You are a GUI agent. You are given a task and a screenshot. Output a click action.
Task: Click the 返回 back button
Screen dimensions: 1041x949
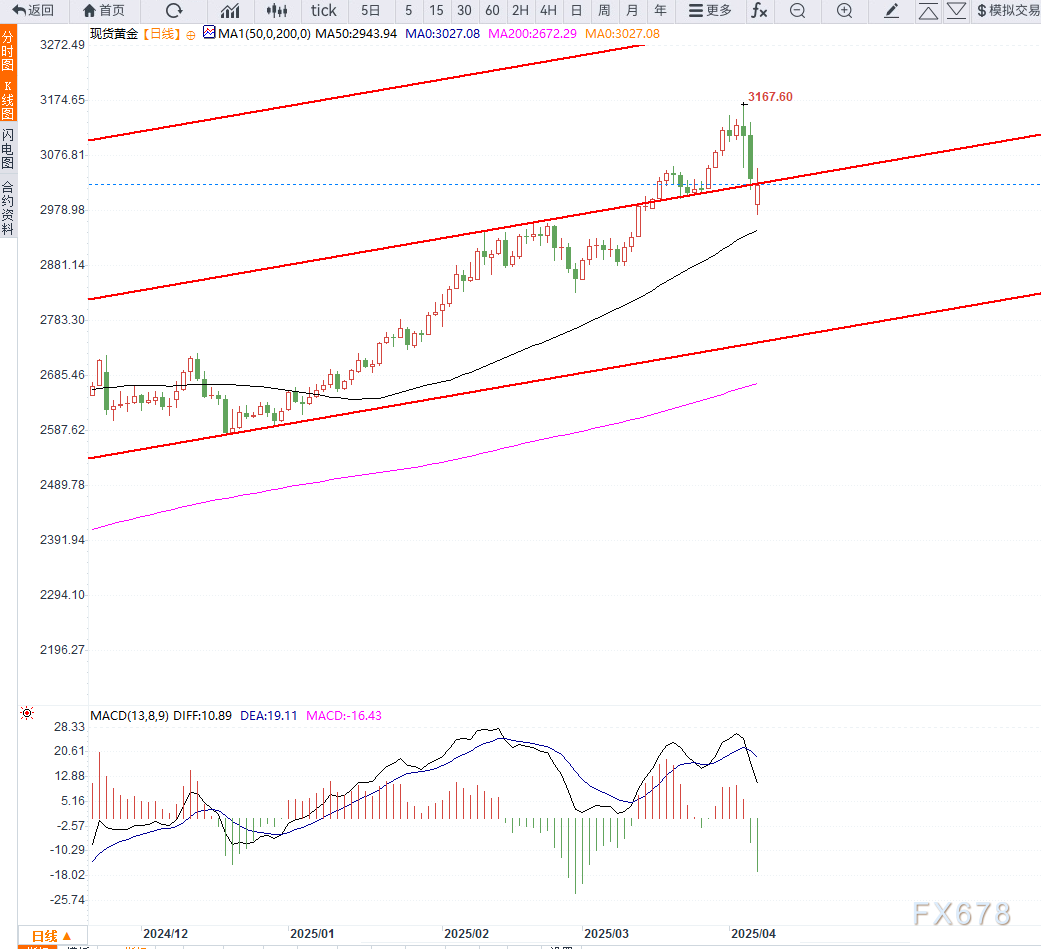[x=33, y=11]
